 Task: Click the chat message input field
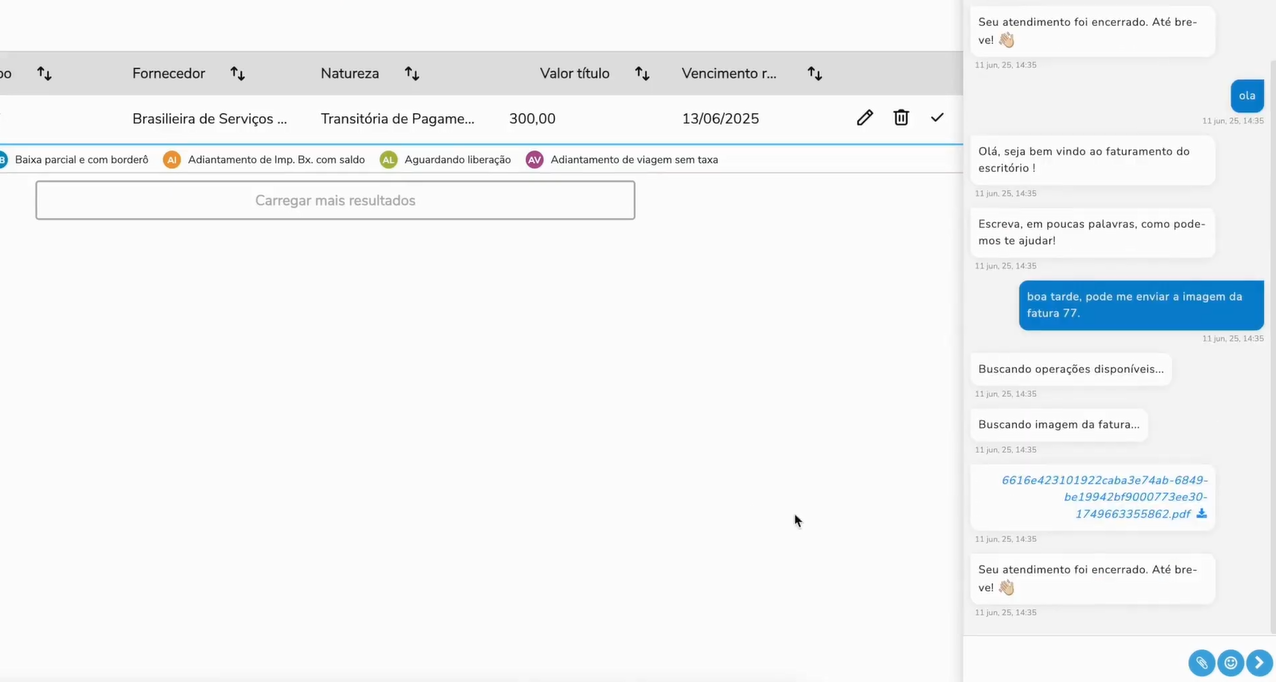click(x=1072, y=661)
